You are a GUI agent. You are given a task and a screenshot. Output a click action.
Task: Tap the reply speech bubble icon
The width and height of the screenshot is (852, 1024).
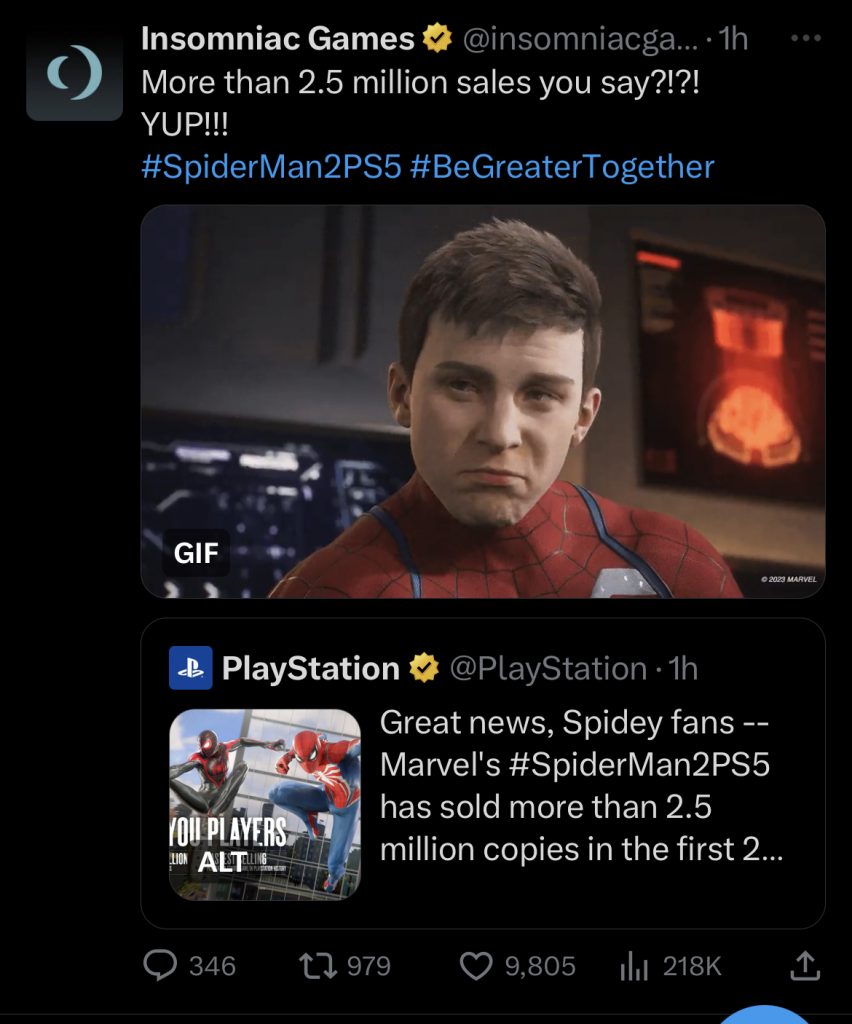click(161, 965)
